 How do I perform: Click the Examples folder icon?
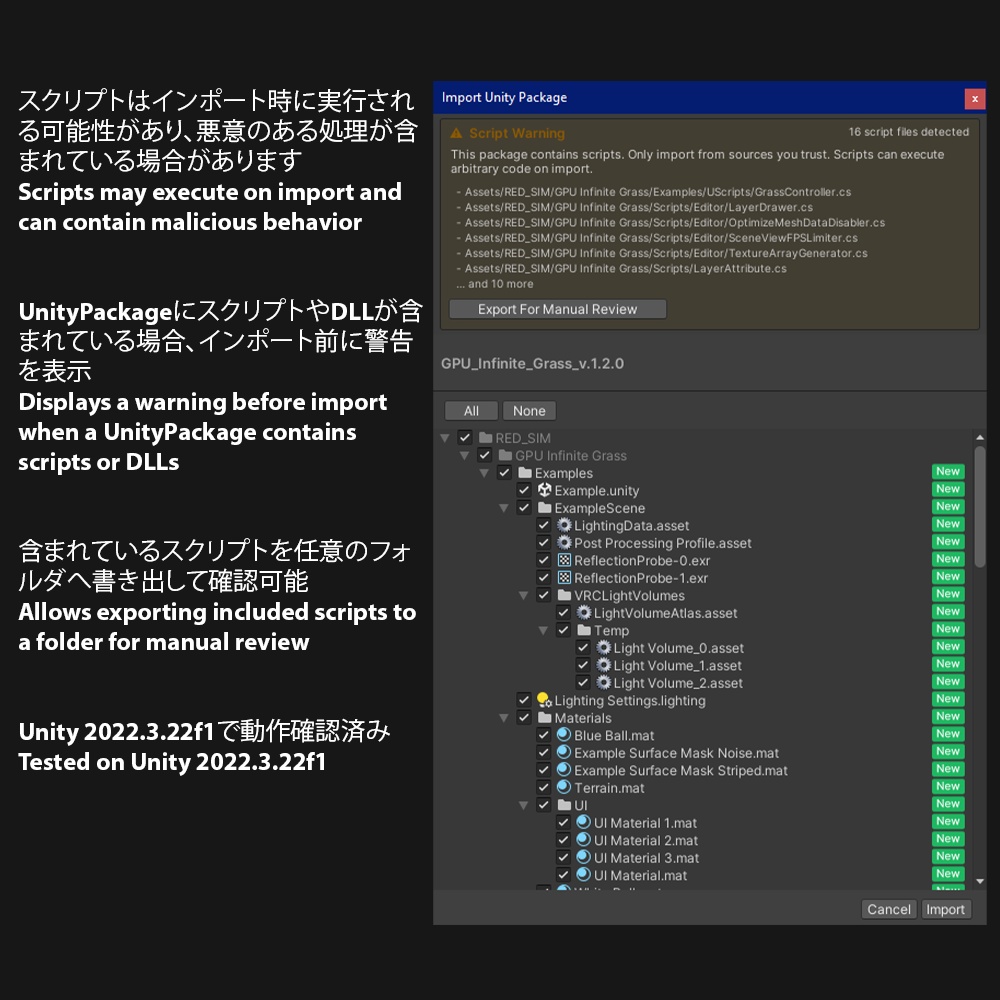(526, 473)
